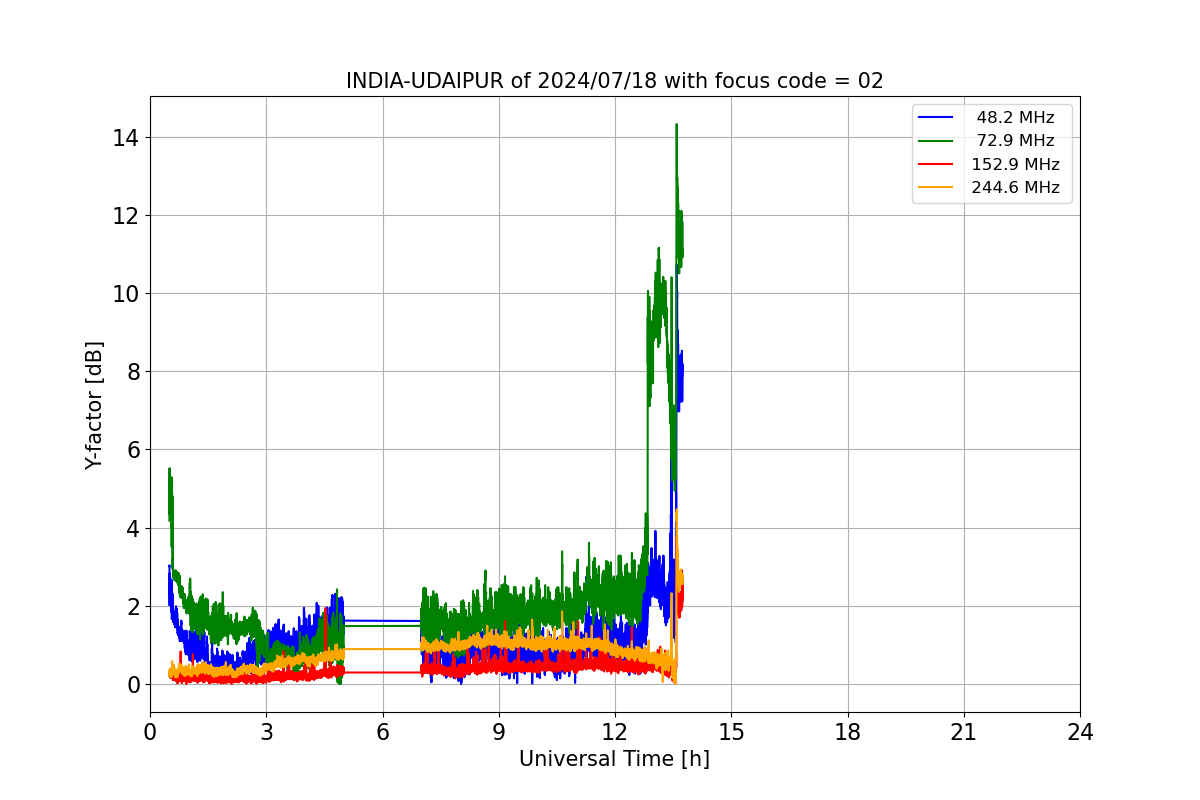
Task: Click the x-axis tick label 12
Action: click(x=615, y=732)
